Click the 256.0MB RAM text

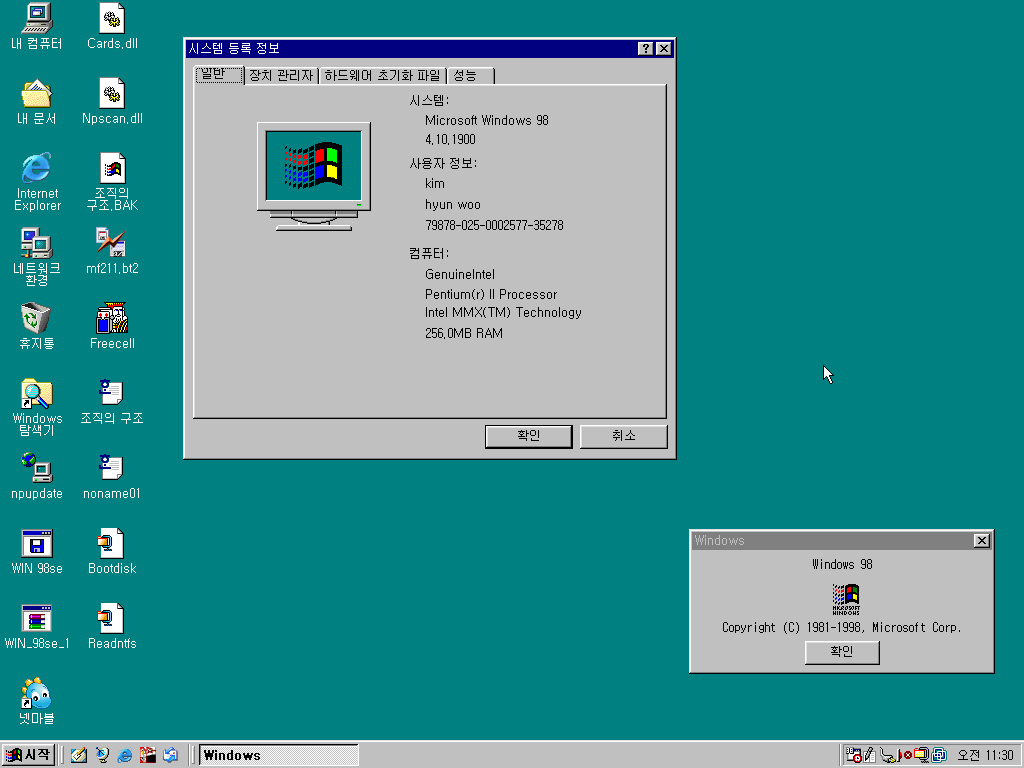point(464,333)
